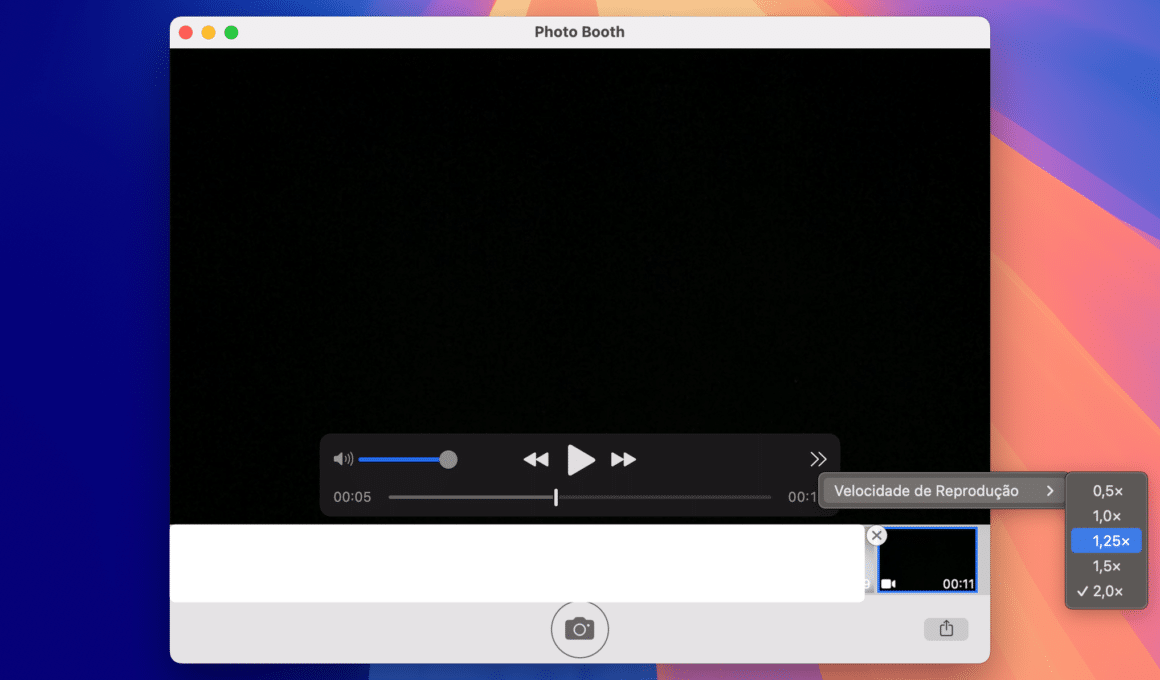Viewport: 1160px width, 680px height.
Task: Take a photo with the camera button
Action: (x=579, y=629)
